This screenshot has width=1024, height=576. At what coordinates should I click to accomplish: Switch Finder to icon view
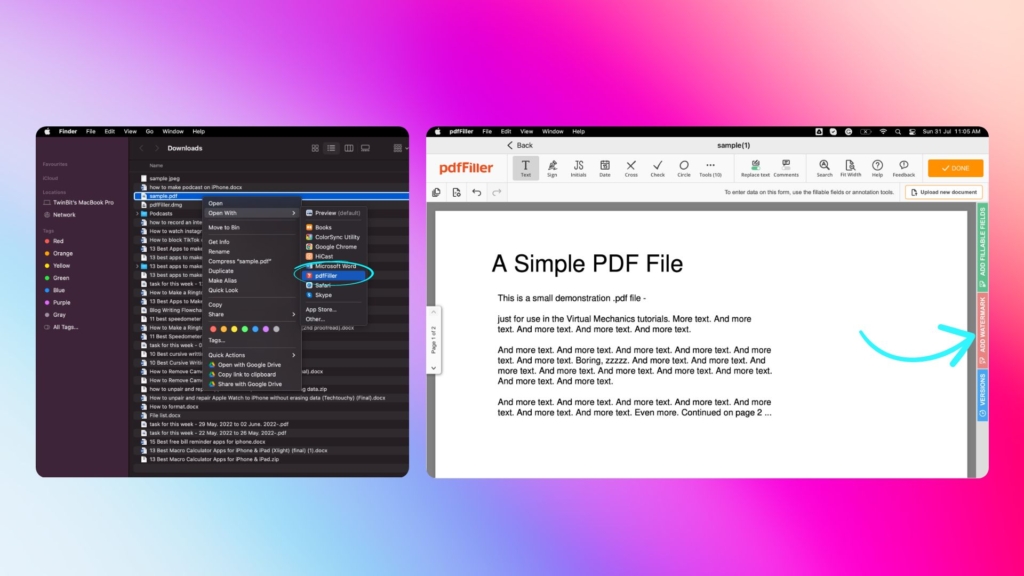click(x=315, y=148)
